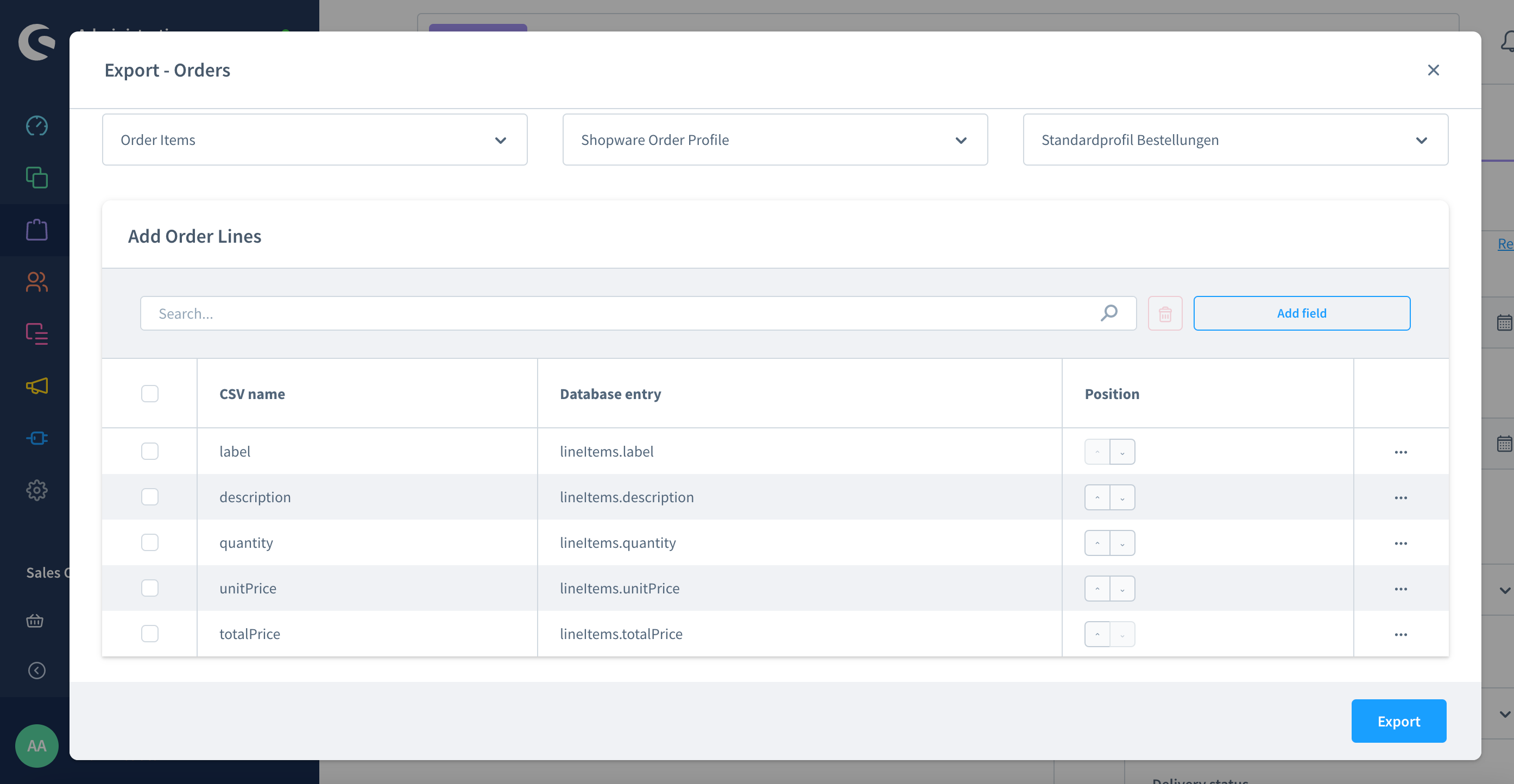Close the Export - Orders dialog
Screen dimensions: 1514x784
click(1434, 70)
